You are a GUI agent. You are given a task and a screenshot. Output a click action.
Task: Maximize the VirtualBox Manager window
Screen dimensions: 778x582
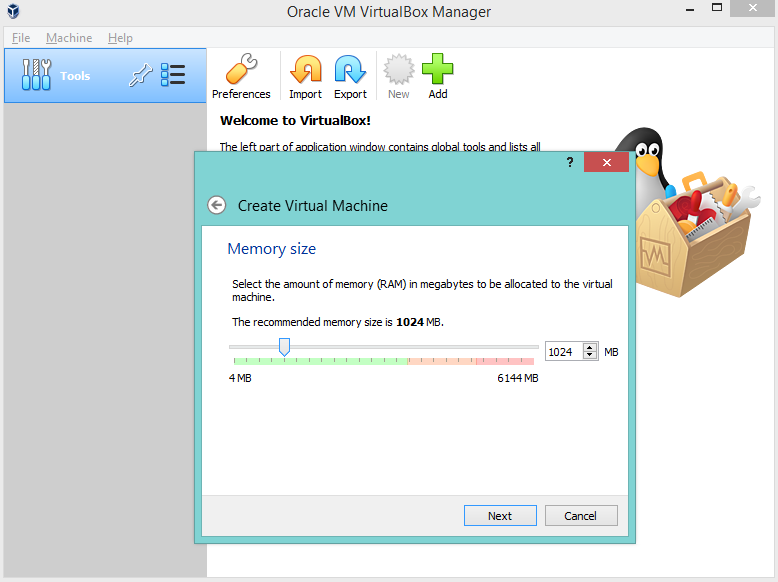point(716,8)
